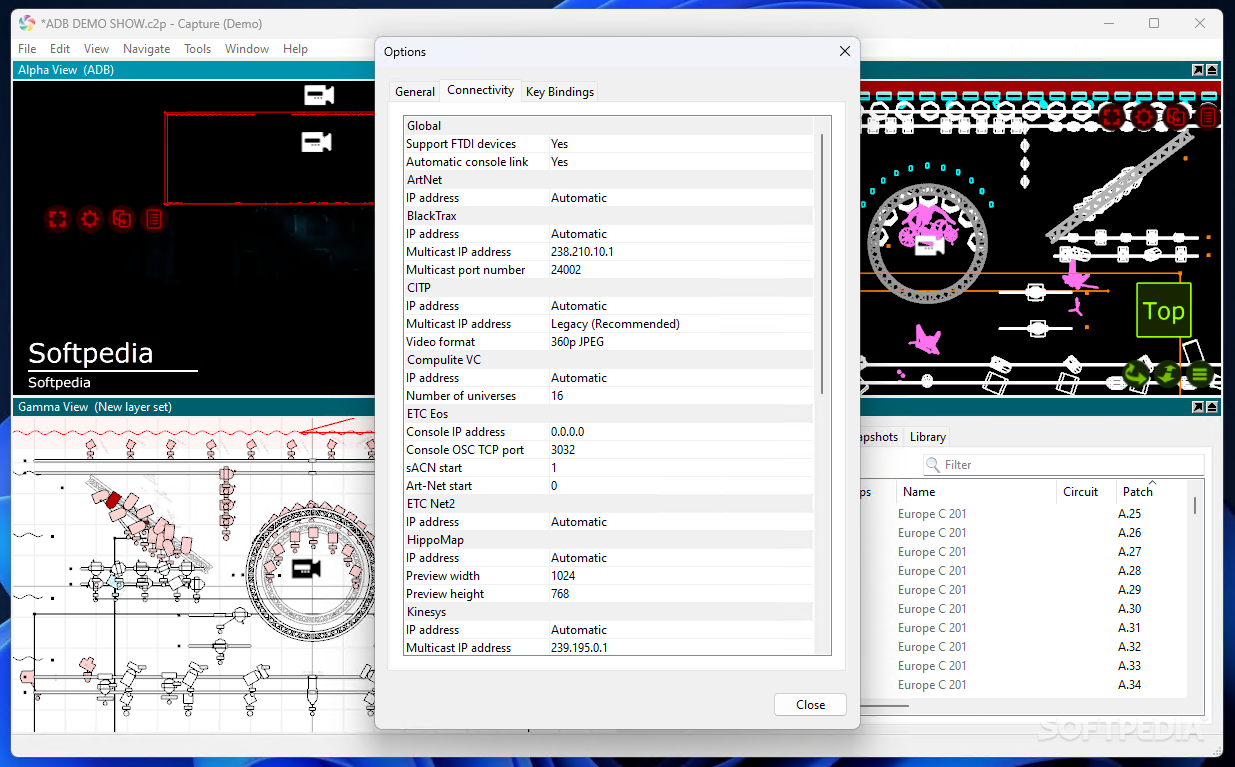Screen dimensions: 1235x767
Task: Sort by the Name column header
Action: pos(976,492)
